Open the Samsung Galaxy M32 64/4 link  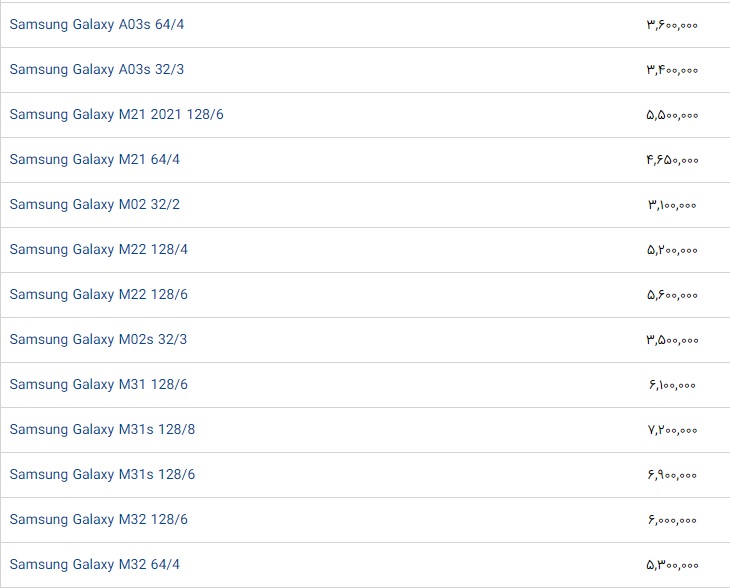pos(95,564)
